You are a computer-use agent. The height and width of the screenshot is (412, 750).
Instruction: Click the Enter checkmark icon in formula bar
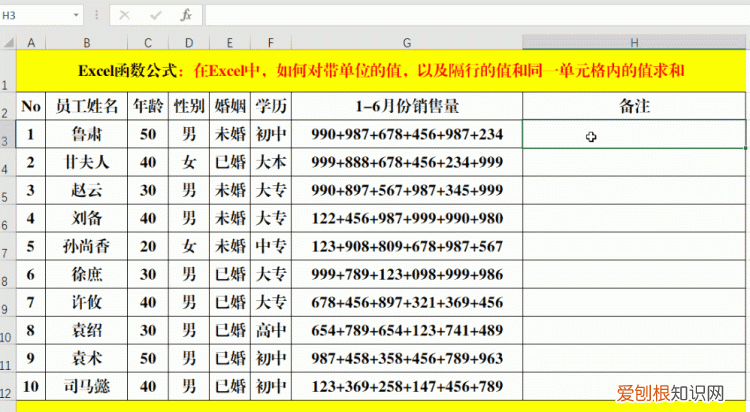click(x=155, y=16)
